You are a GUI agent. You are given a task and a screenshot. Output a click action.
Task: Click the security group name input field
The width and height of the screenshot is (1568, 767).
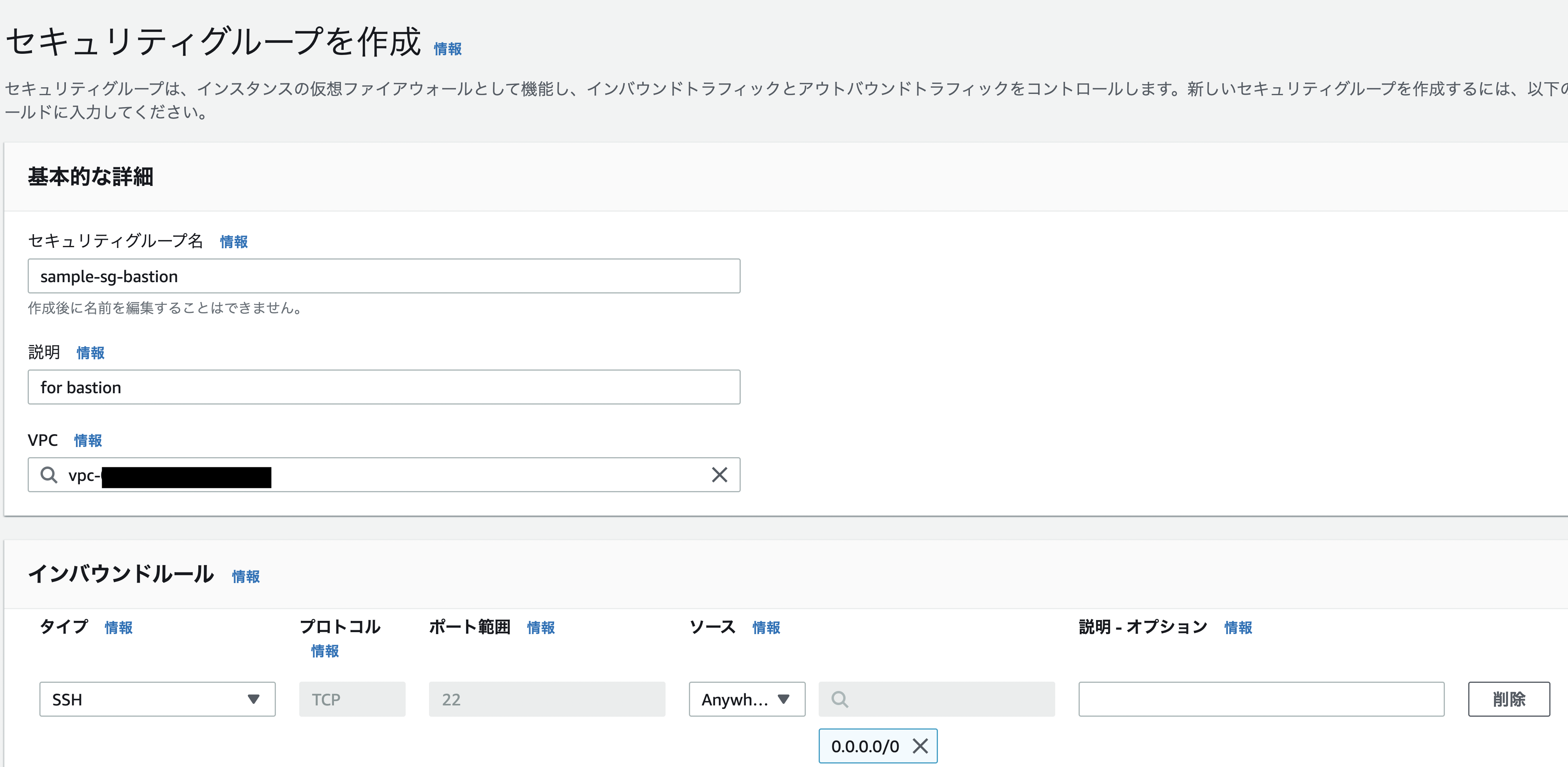[383, 276]
